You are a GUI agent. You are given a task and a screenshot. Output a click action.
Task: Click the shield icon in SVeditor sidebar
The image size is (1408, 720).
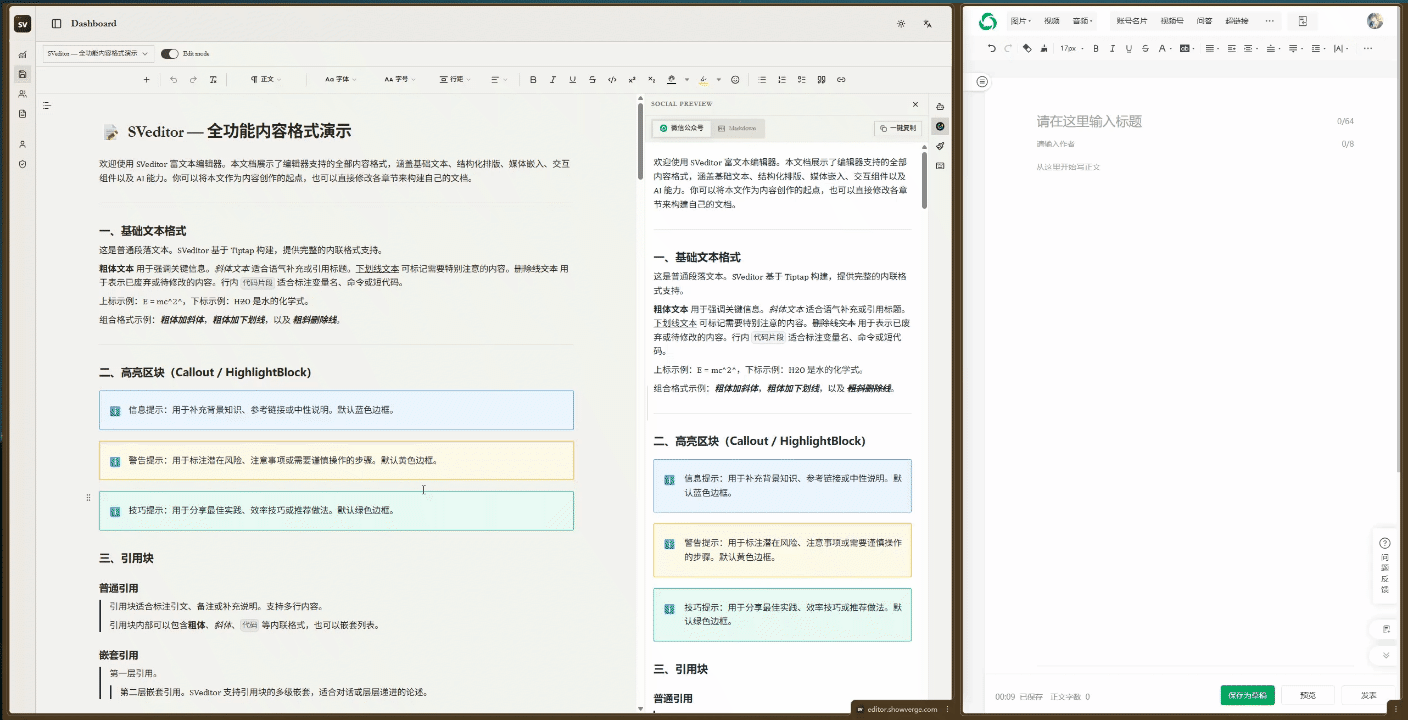(22, 164)
